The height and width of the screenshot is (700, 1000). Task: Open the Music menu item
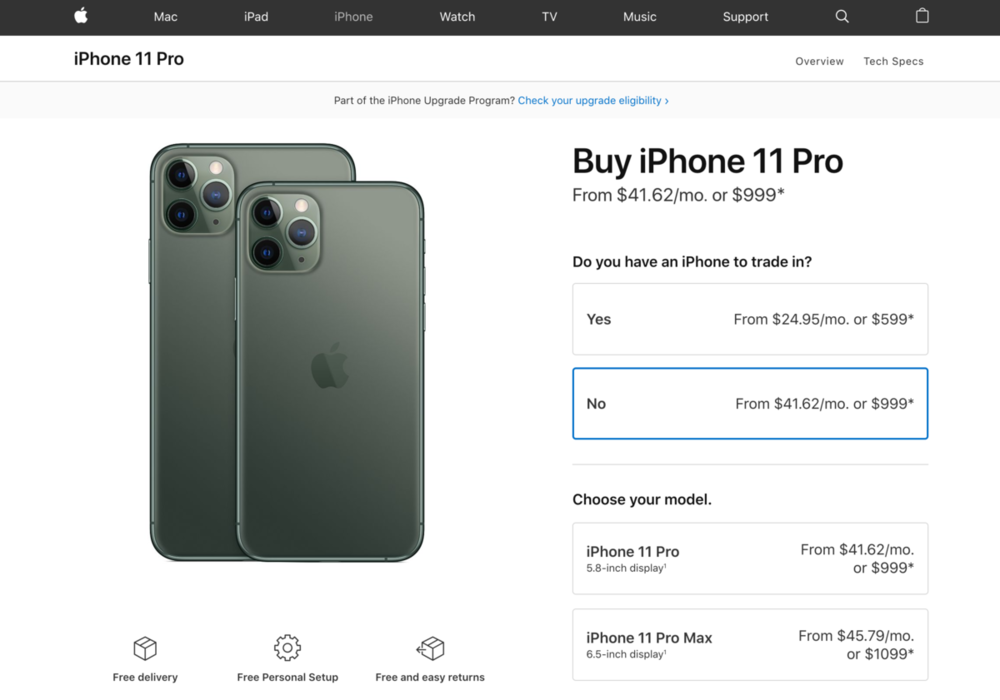(x=639, y=17)
